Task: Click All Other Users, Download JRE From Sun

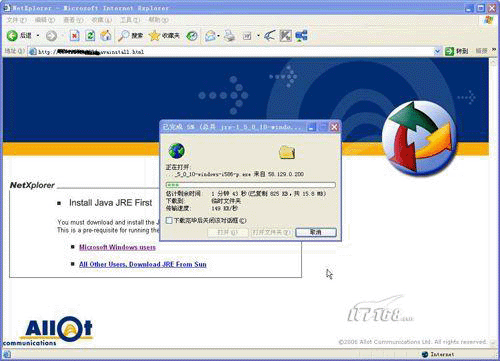Action: click(143, 264)
